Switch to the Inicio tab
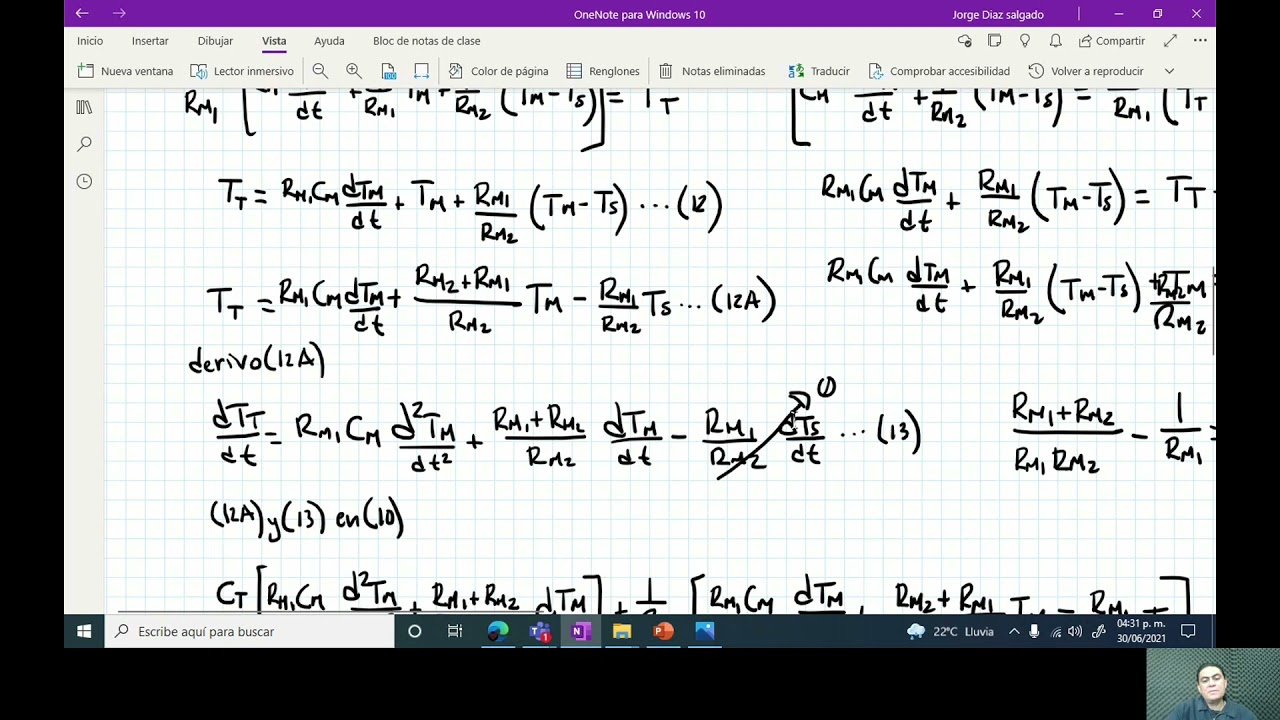The height and width of the screenshot is (720, 1280). 90,41
